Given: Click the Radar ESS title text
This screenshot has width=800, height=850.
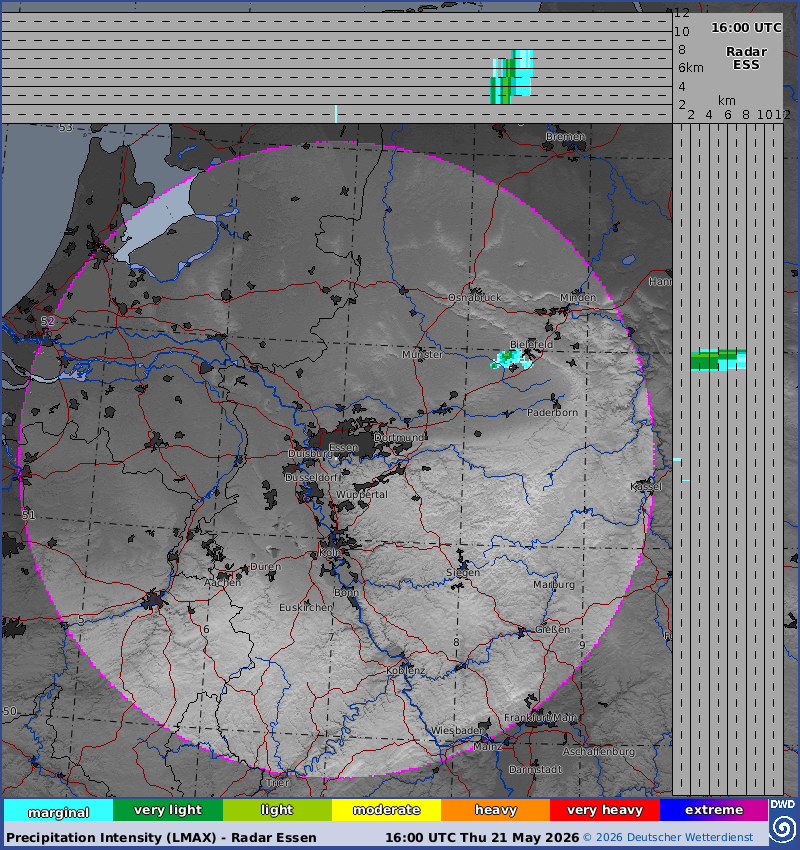Looking at the screenshot, I should pos(746,58).
